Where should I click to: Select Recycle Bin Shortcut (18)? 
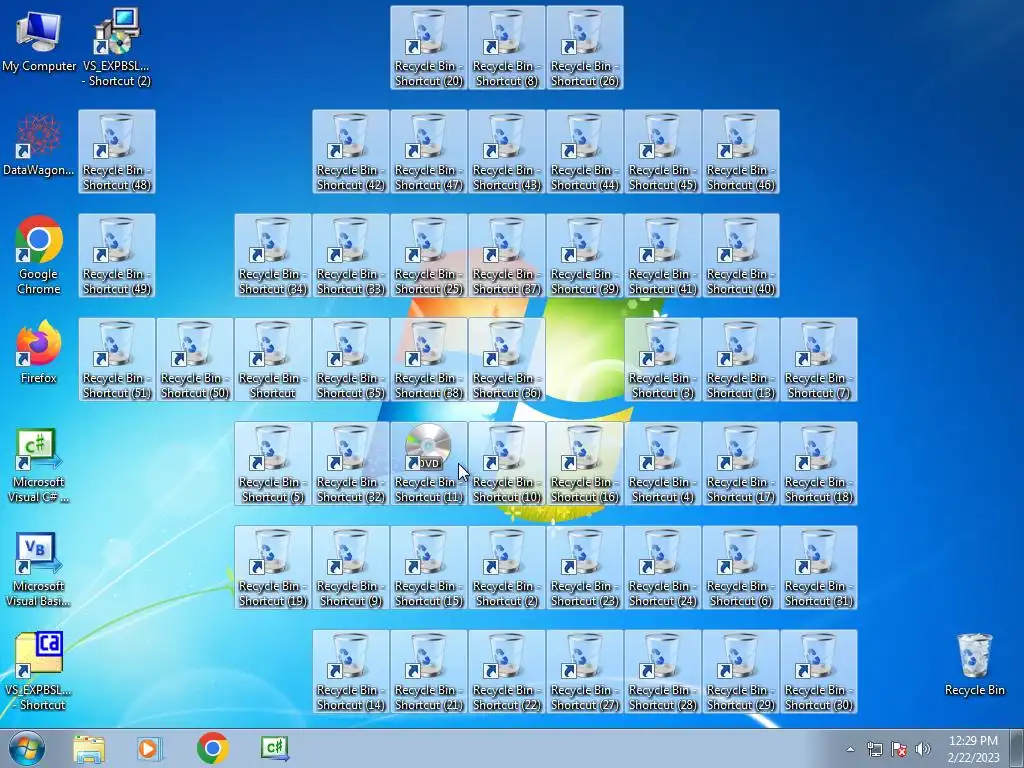click(x=818, y=464)
